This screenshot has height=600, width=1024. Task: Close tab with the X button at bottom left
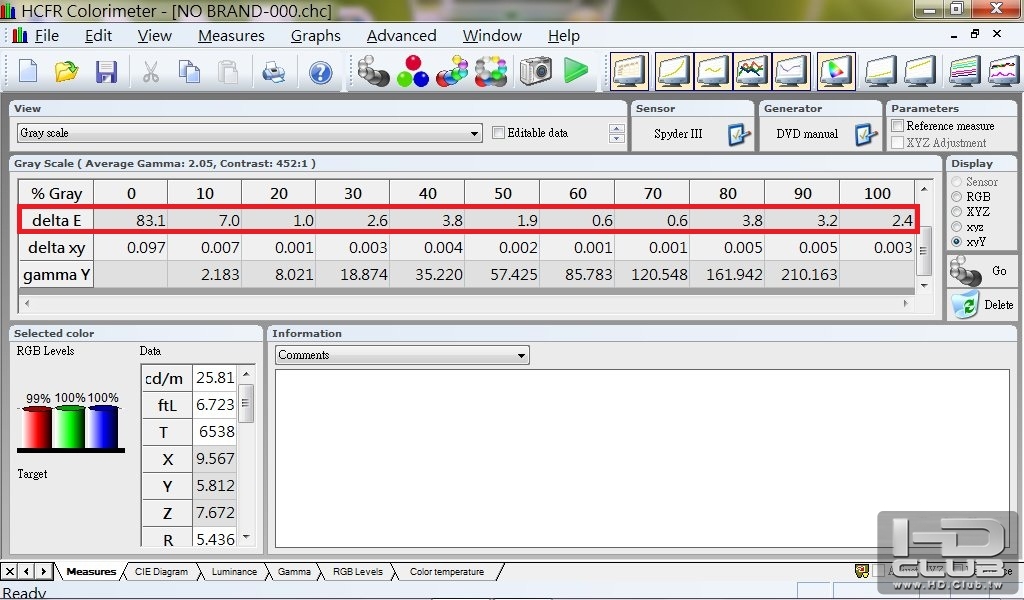pos(10,572)
